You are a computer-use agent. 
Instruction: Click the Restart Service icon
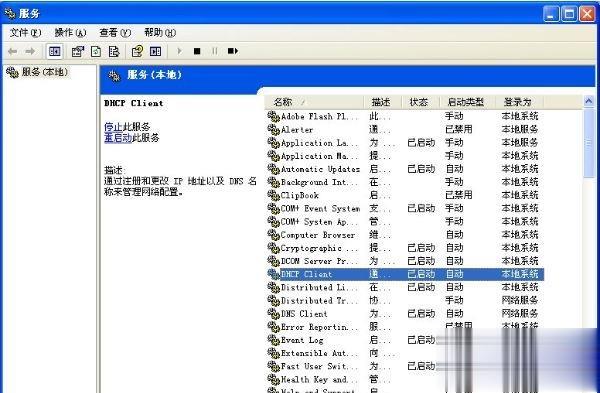pyautogui.click(x=232, y=51)
